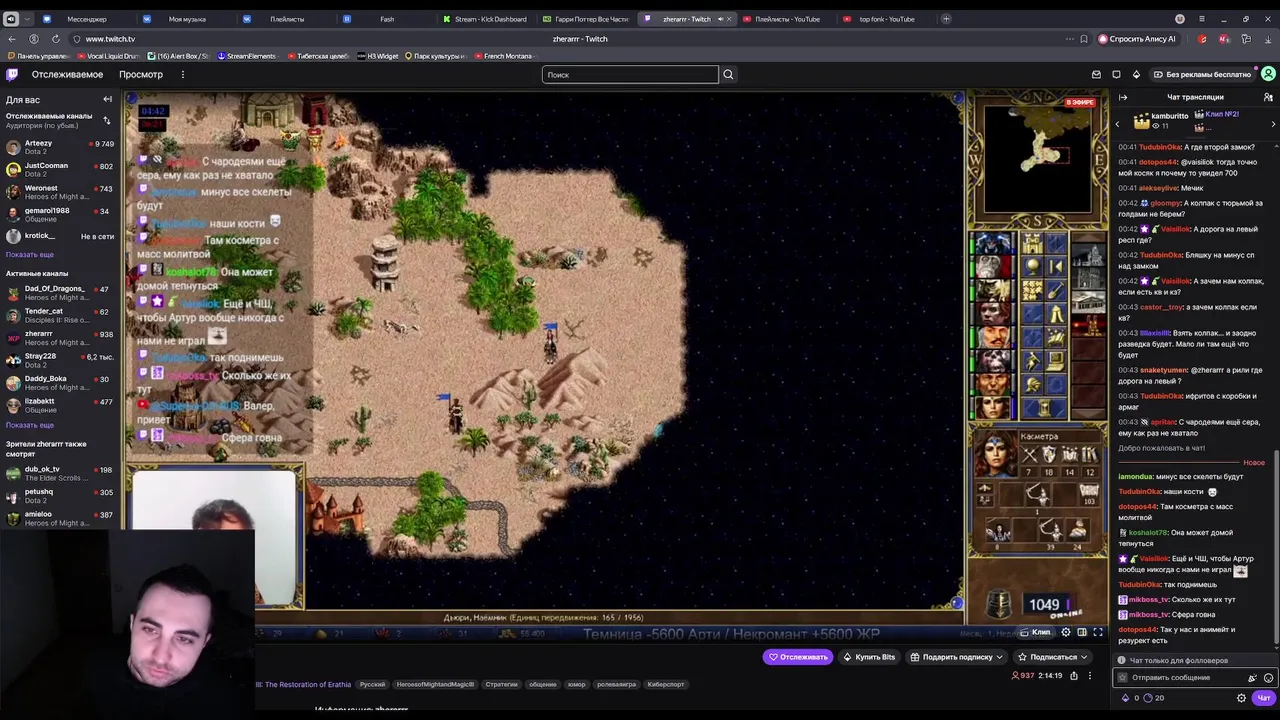Open the Bits cheer icon in chat input
Screen dimensions: 1280x720
point(1252,678)
